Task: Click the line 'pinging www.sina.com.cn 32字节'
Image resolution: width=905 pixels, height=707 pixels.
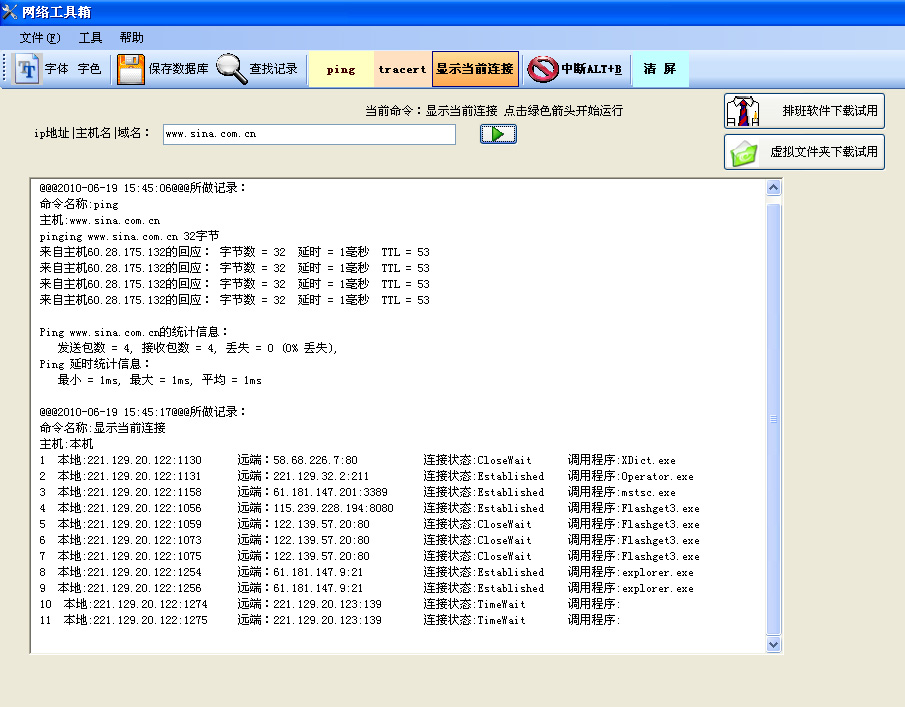Action: (129, 236)
